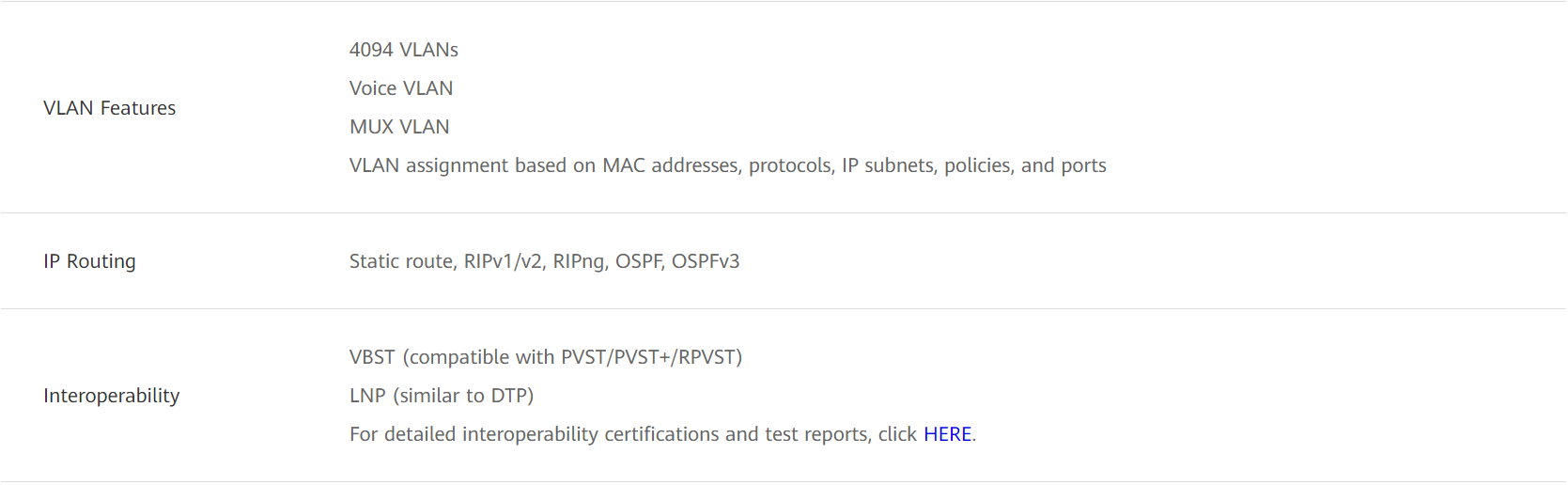This screenshot has width=1568, height=485.
Task: Click the words IP subnets
Action: (x=887, y=165)
